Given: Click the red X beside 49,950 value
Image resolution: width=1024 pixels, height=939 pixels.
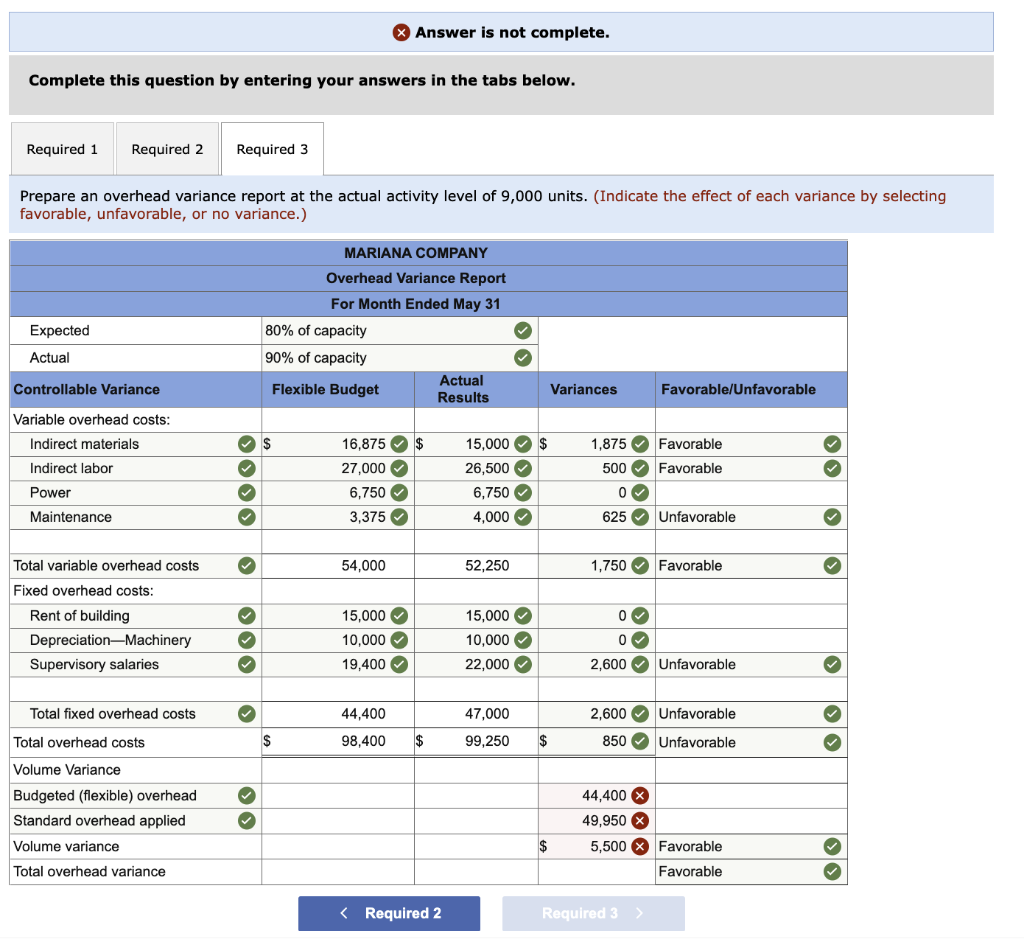Looking at the screenshot, I should tap(641, 820).
